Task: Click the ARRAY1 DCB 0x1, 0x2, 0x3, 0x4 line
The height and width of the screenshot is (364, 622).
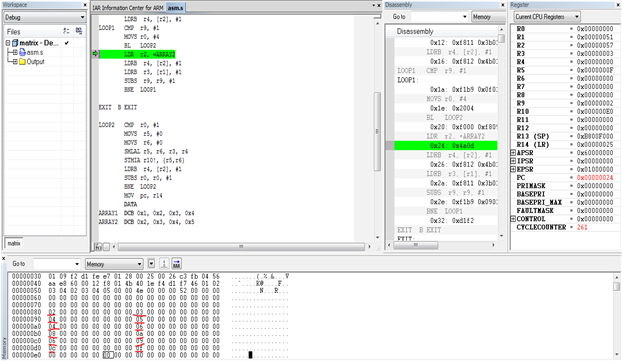Action: coord(146,213)
